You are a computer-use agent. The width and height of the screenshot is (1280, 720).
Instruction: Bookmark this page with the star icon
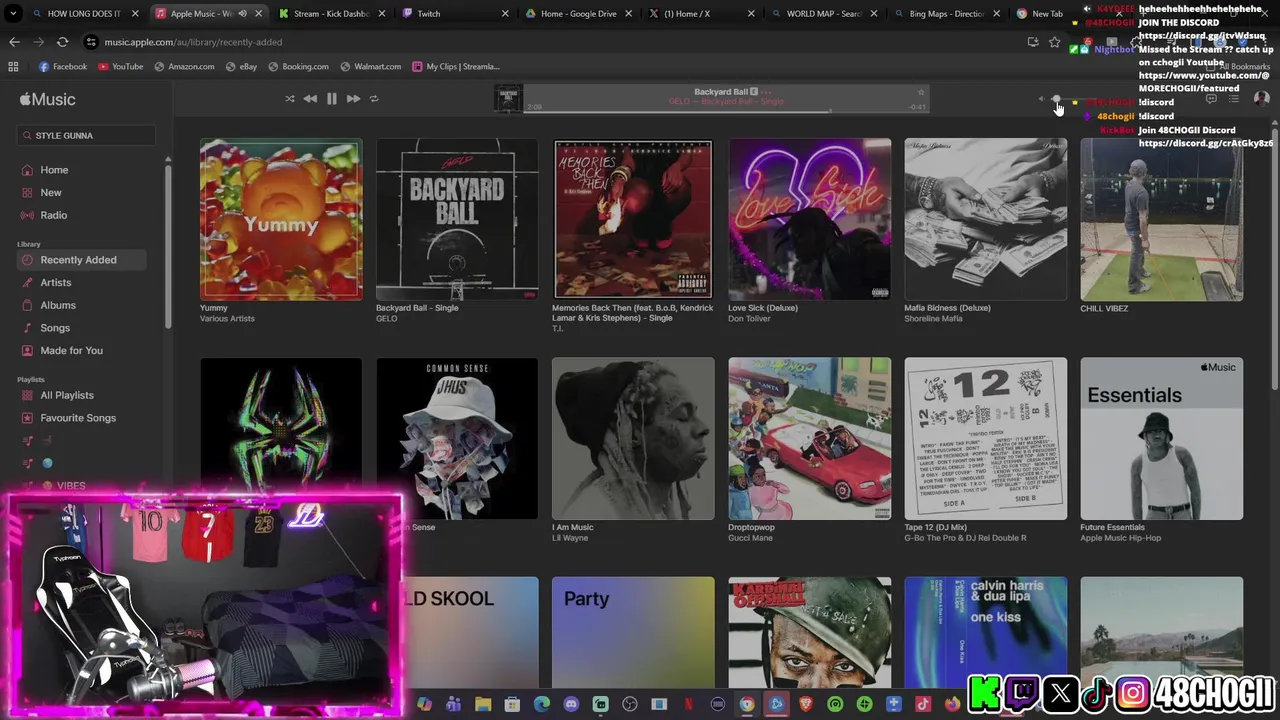(1054, 42)
